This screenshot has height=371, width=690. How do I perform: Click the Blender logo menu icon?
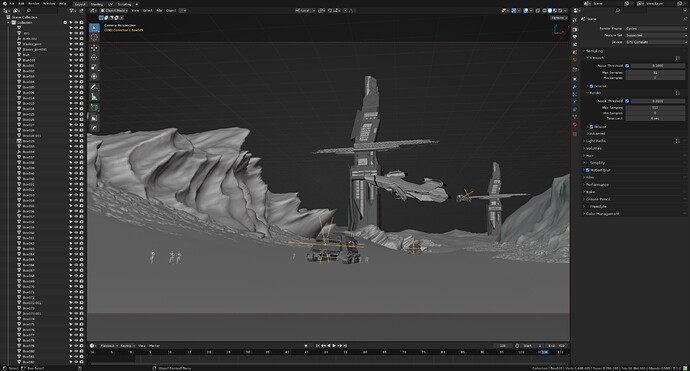coord(4,4)
